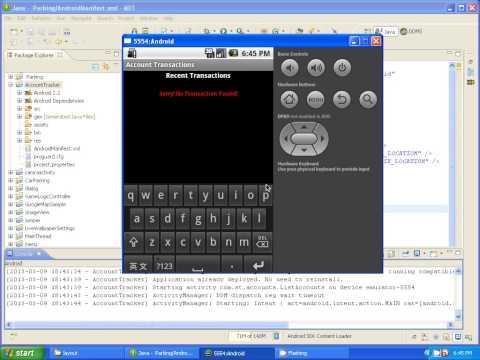
Task: Go to emulator Home screen
Action: coord(289,99)
